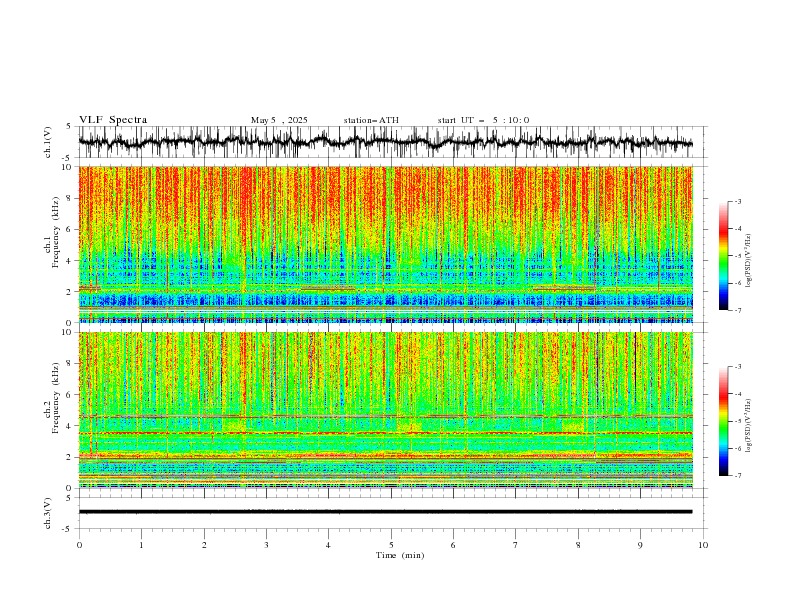Click the "ch.3(V)" axis label

pos(48,513)
